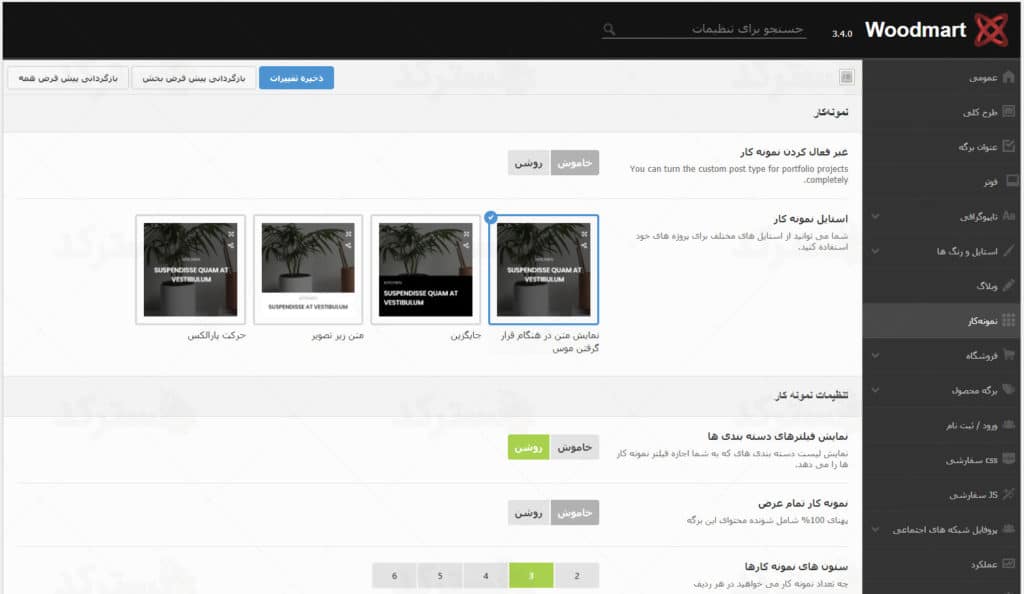Click the برگه محصول tag icon
The height and width of the screenshot is (594, 1024).
[x=1009, y=390]
